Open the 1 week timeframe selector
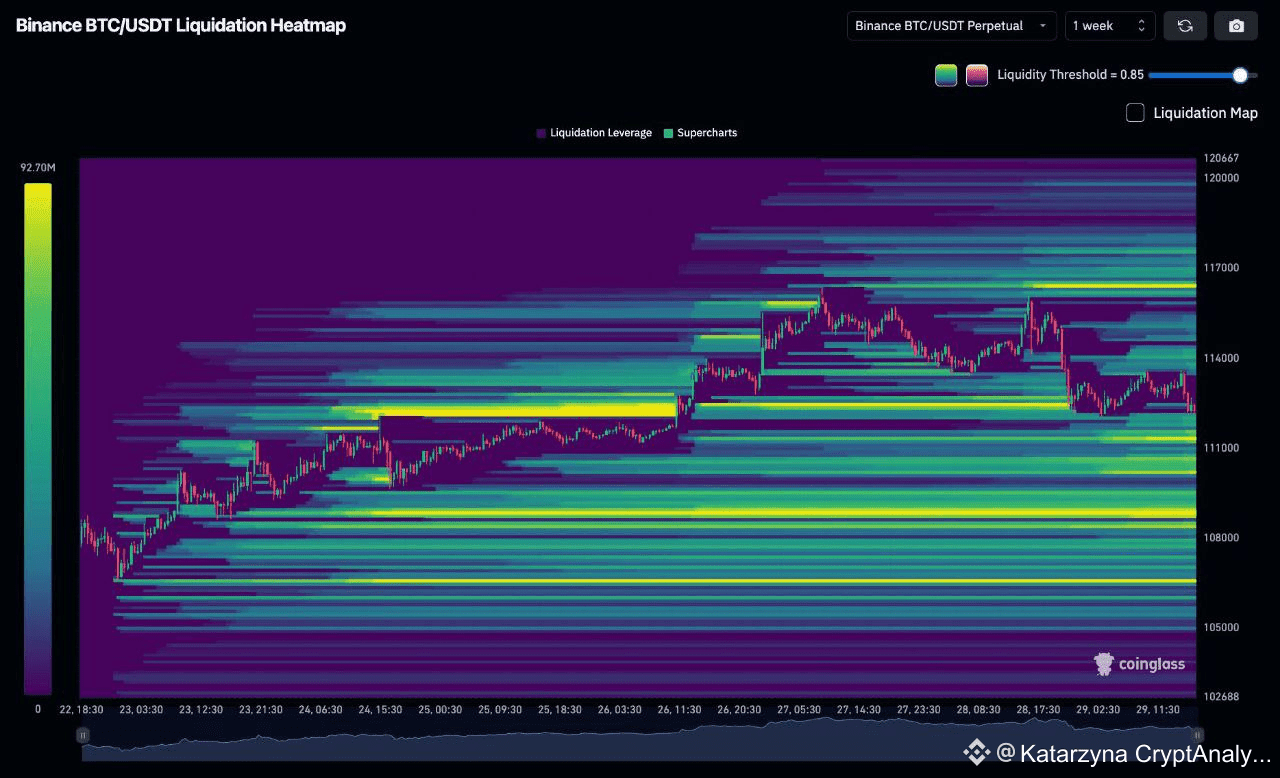This screenshot has height=778, width=1280. pos(1110,26)
